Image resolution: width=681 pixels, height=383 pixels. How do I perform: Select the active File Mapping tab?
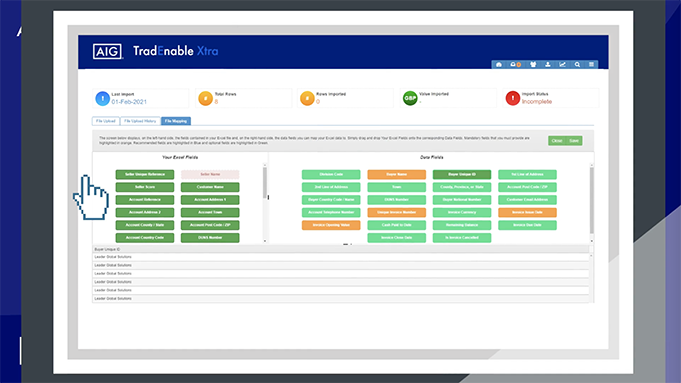tap(176, 121)
